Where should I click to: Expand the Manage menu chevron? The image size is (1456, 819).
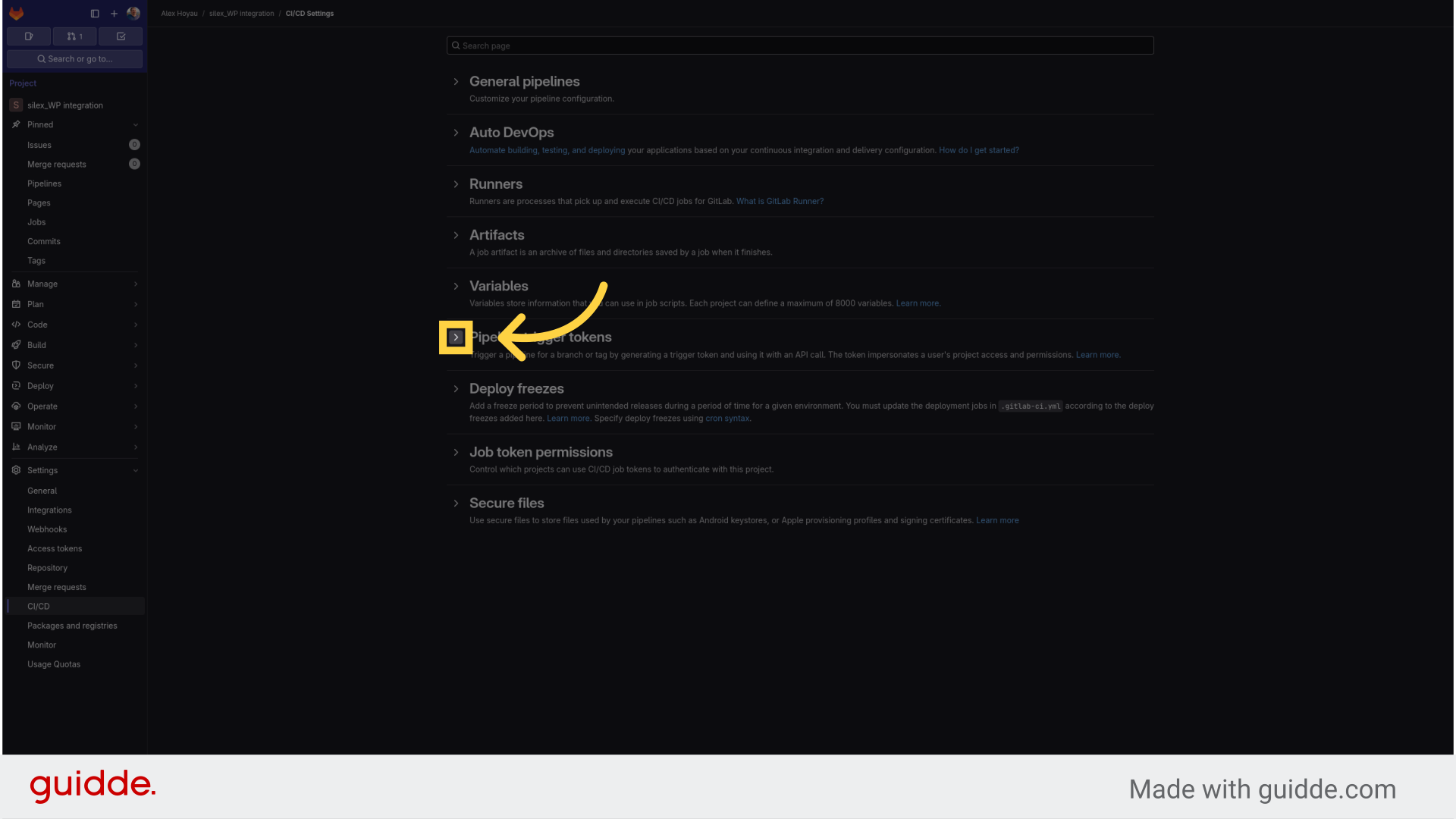[136, 284]
